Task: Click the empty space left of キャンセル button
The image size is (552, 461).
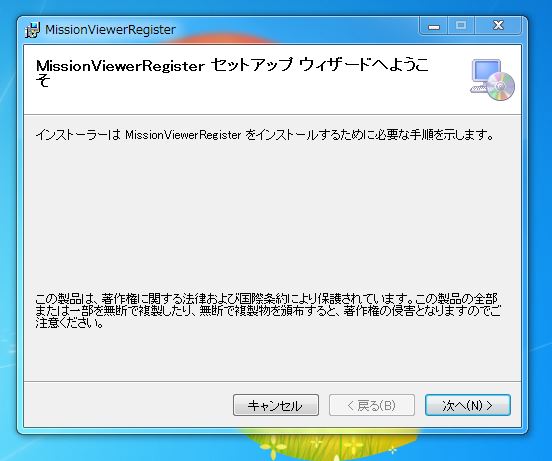Action: click(x=127, y=405)
